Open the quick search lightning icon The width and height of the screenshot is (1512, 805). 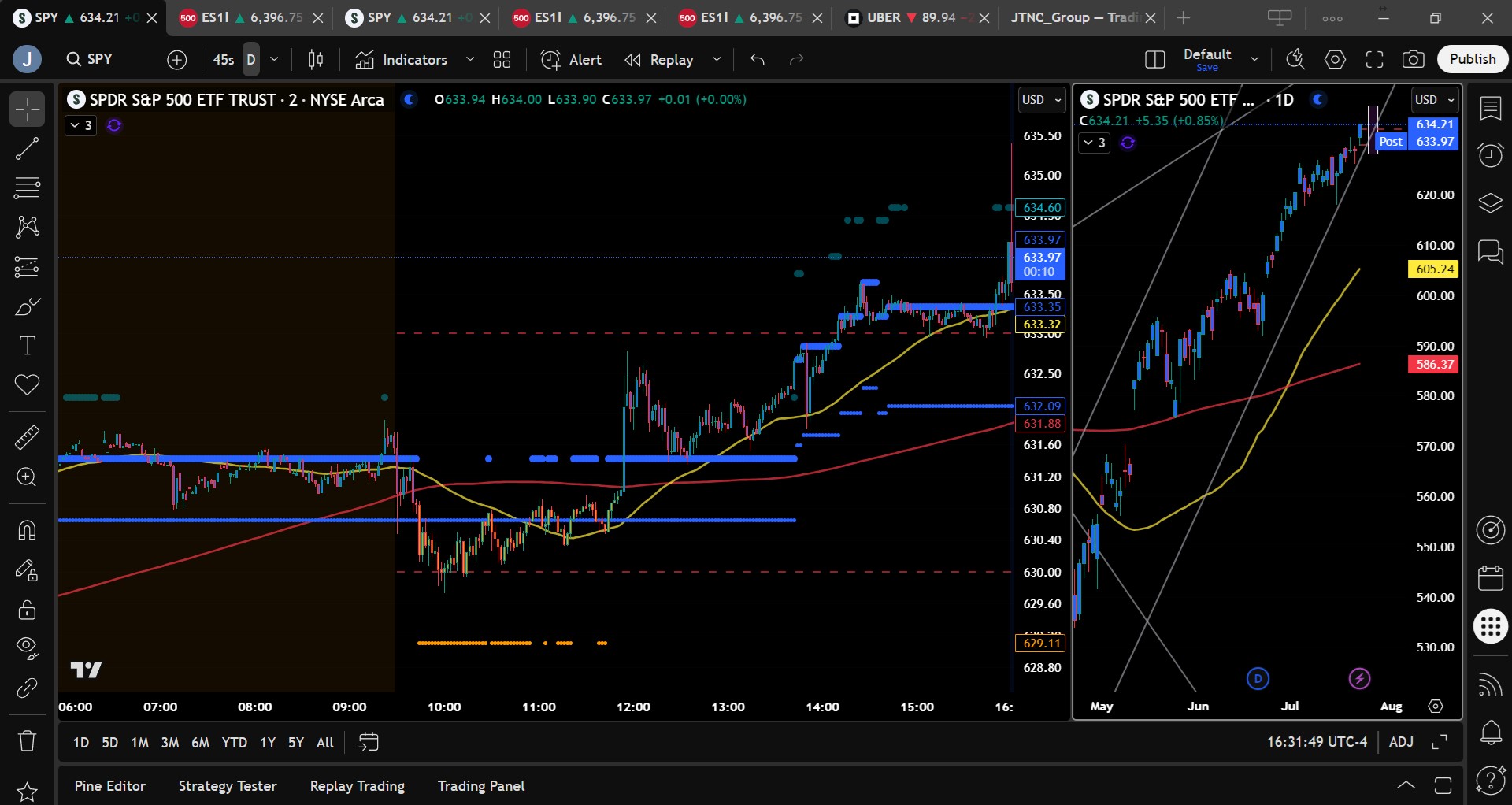coord(1295,59)
